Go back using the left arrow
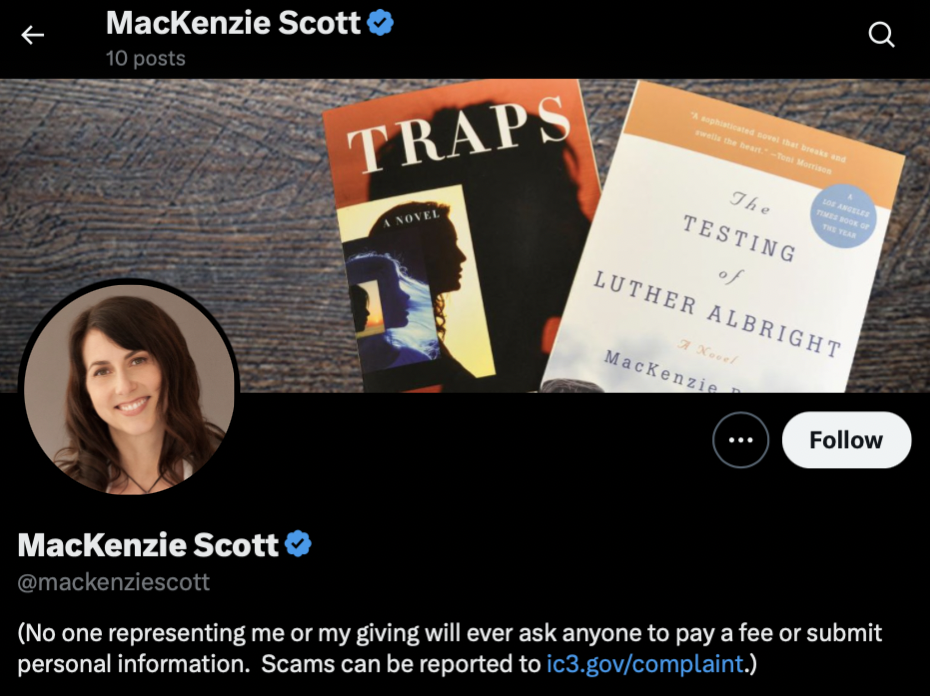The height and width of the screenshot is (696, 930). 33,35
